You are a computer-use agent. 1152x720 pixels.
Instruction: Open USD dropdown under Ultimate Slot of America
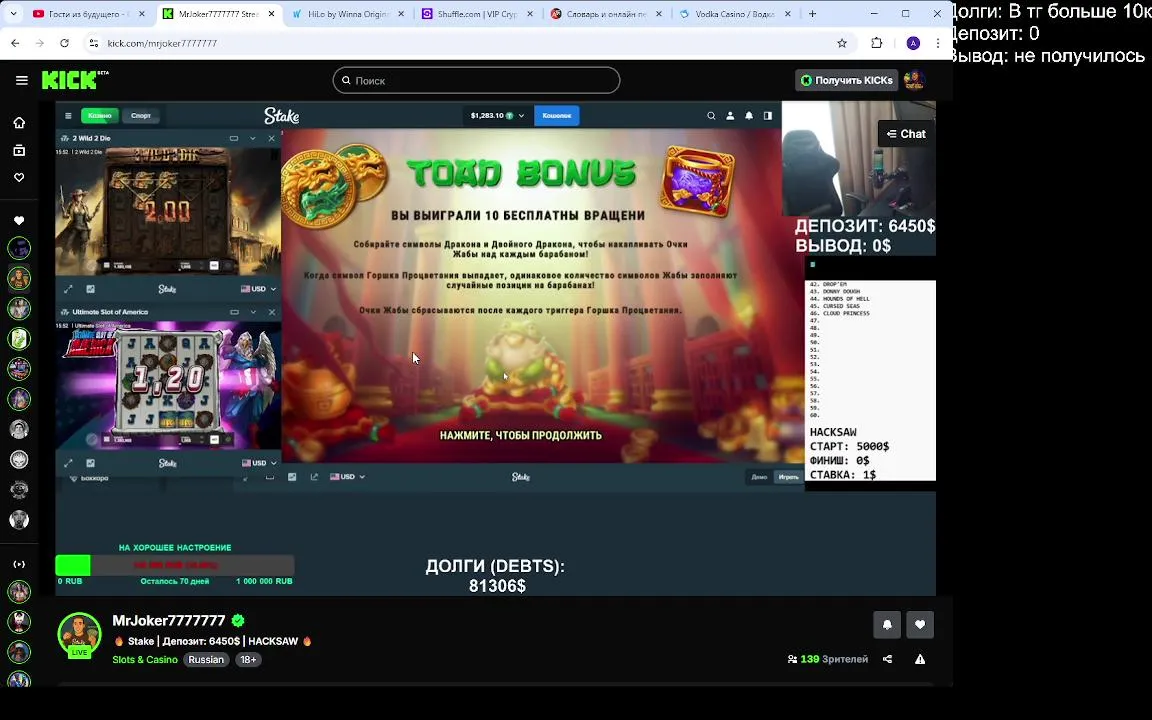258,463
